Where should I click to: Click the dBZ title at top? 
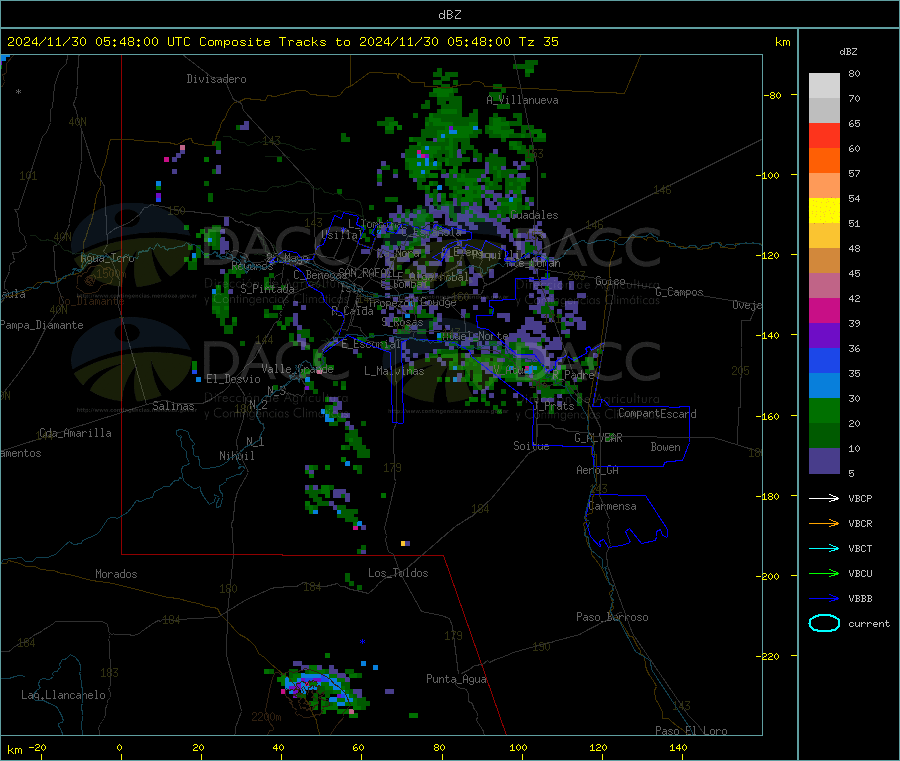[x=449, y=15]
